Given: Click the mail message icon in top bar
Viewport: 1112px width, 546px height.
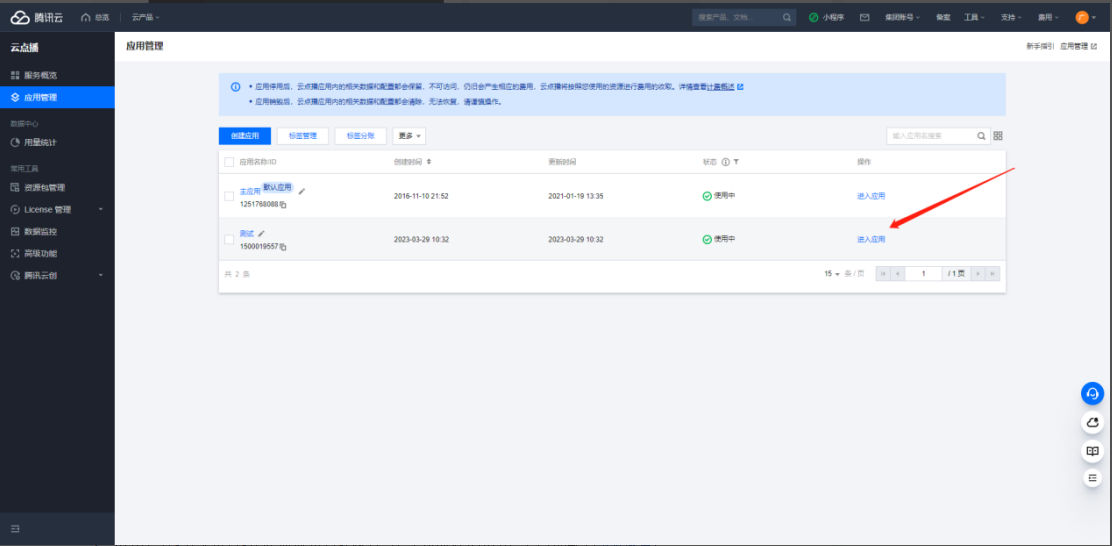Looking at the screenshot, I should click(864, 17).
